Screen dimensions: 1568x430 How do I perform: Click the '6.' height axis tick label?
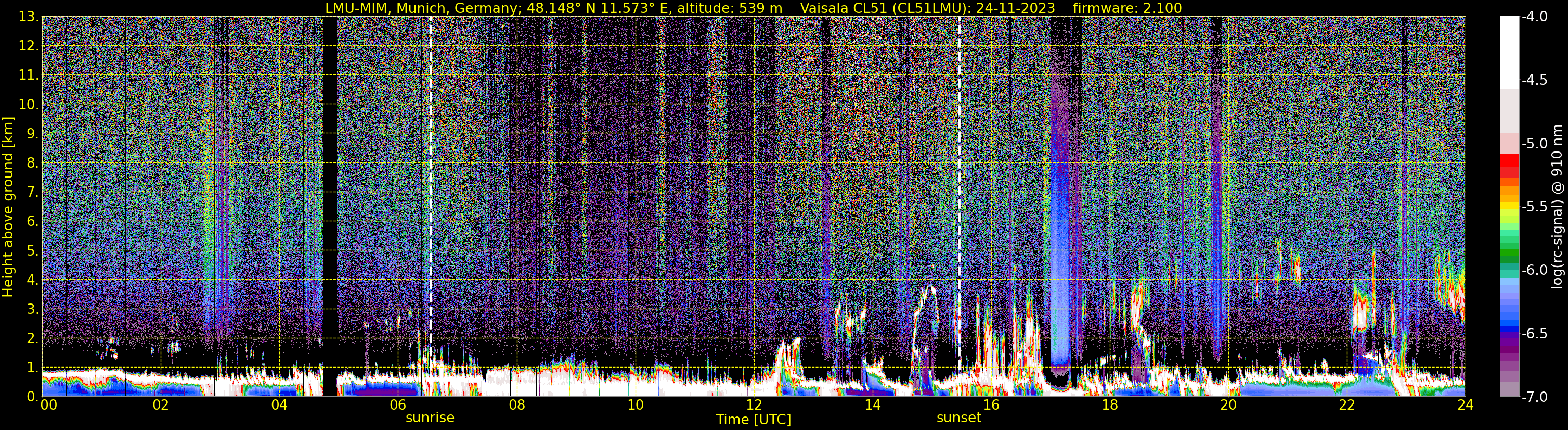coord(32,222)
